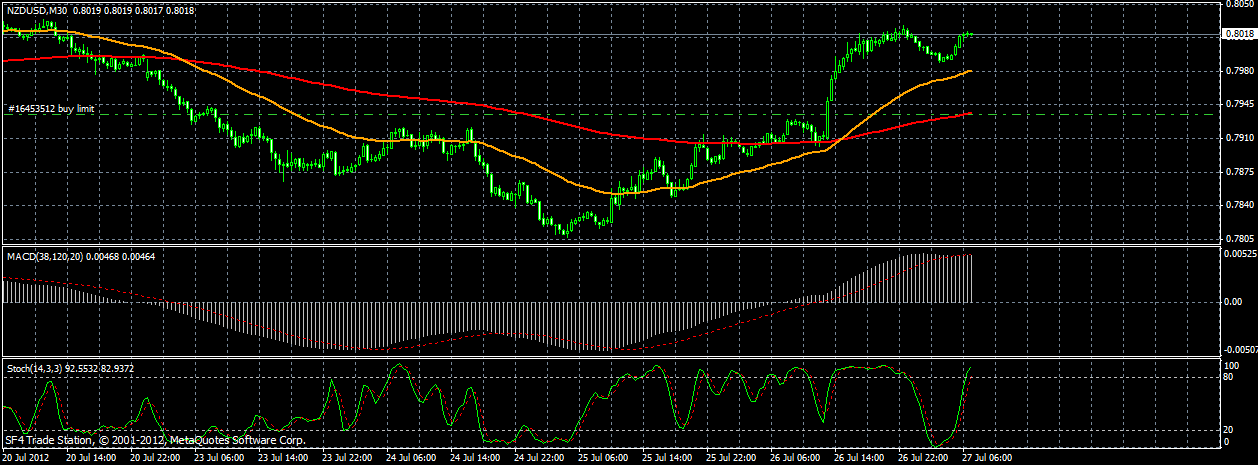This screenshot has height=465, width=1258.
Task: Click Stochastic scale level 100
Action: pyautogui.click(x=1233, y=365)
